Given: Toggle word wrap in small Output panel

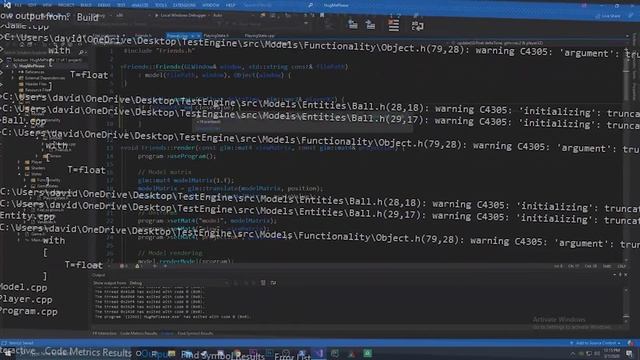Looking at the screenshot, I should (x=273, y=283).
